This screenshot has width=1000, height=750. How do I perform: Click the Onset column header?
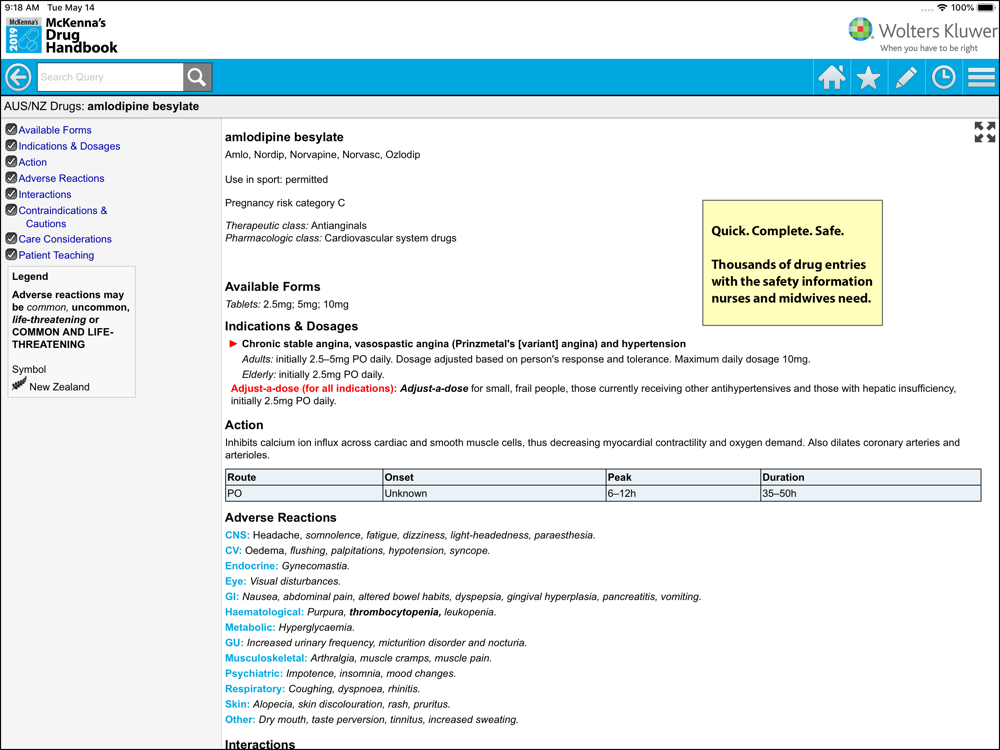[494, 477]
